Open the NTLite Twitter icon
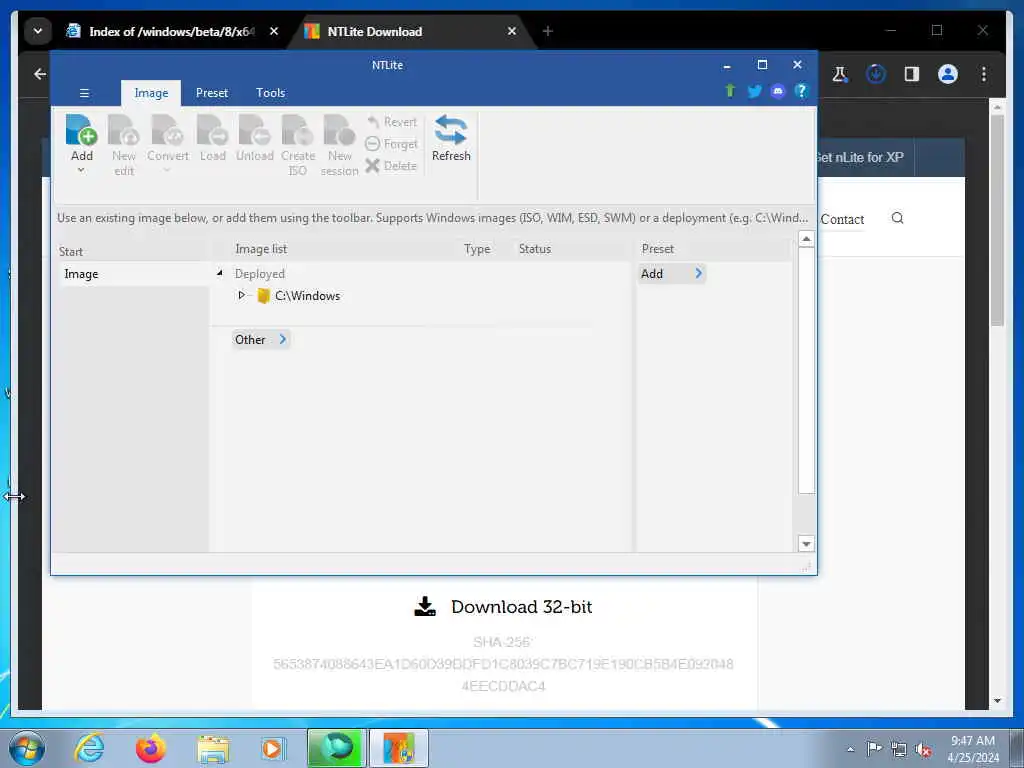 coord(754,91)
